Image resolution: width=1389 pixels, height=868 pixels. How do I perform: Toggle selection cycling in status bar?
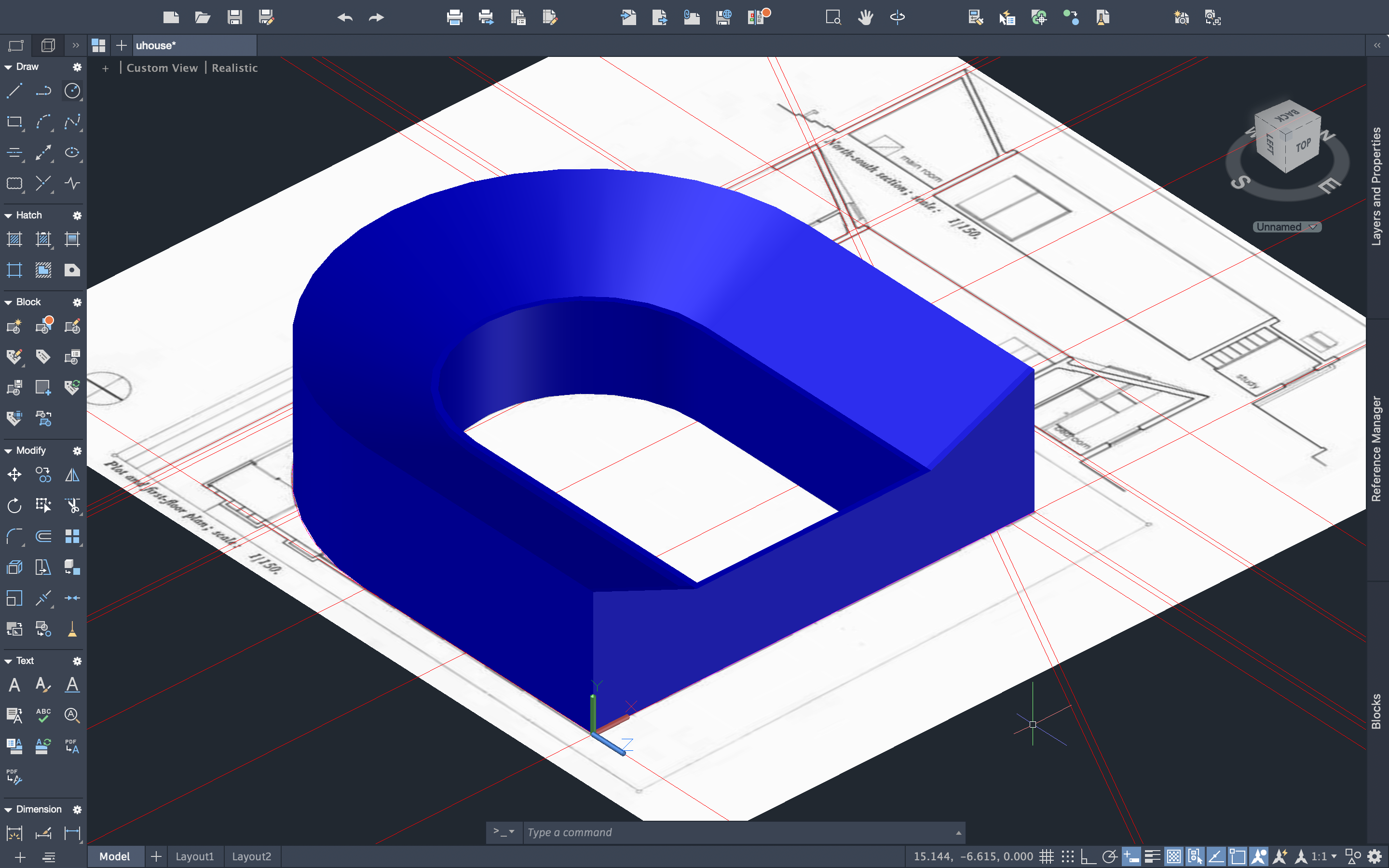coord(1195,856)
